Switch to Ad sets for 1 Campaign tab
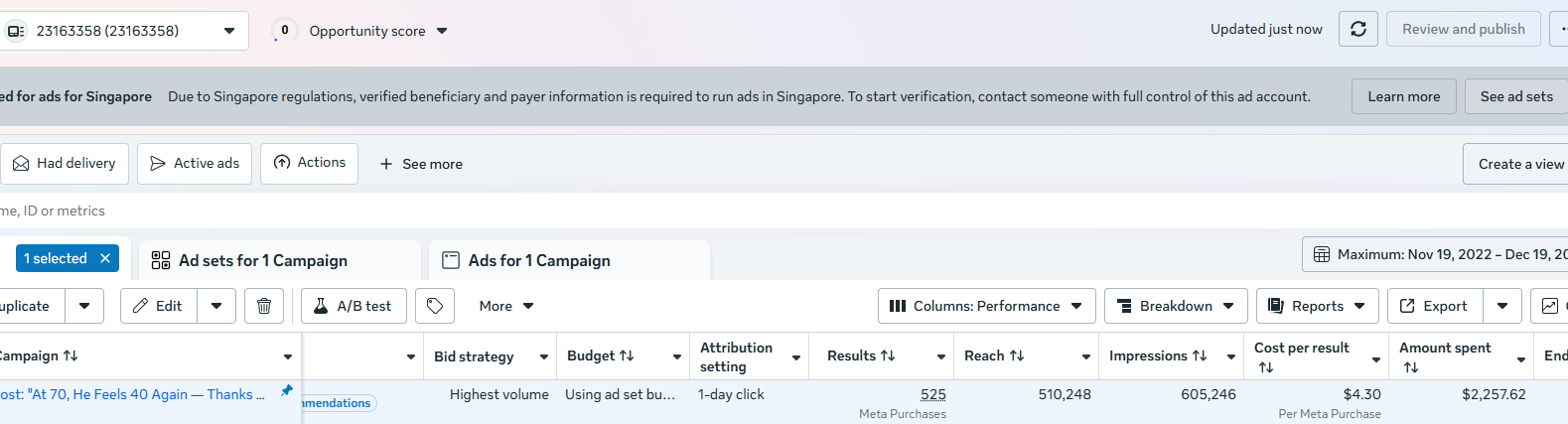 262,260
